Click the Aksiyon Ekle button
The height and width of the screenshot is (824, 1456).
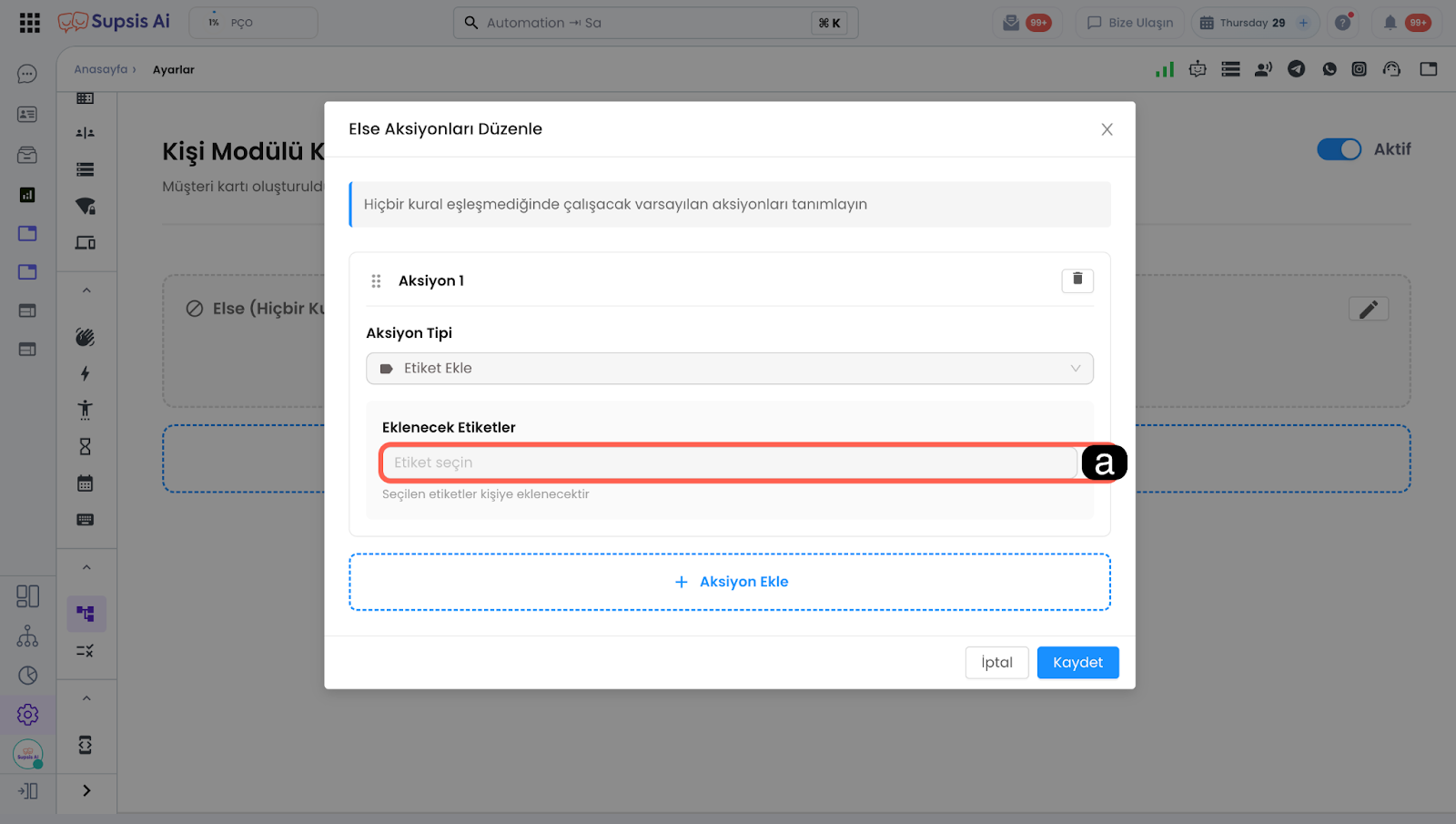coord(729,582)
